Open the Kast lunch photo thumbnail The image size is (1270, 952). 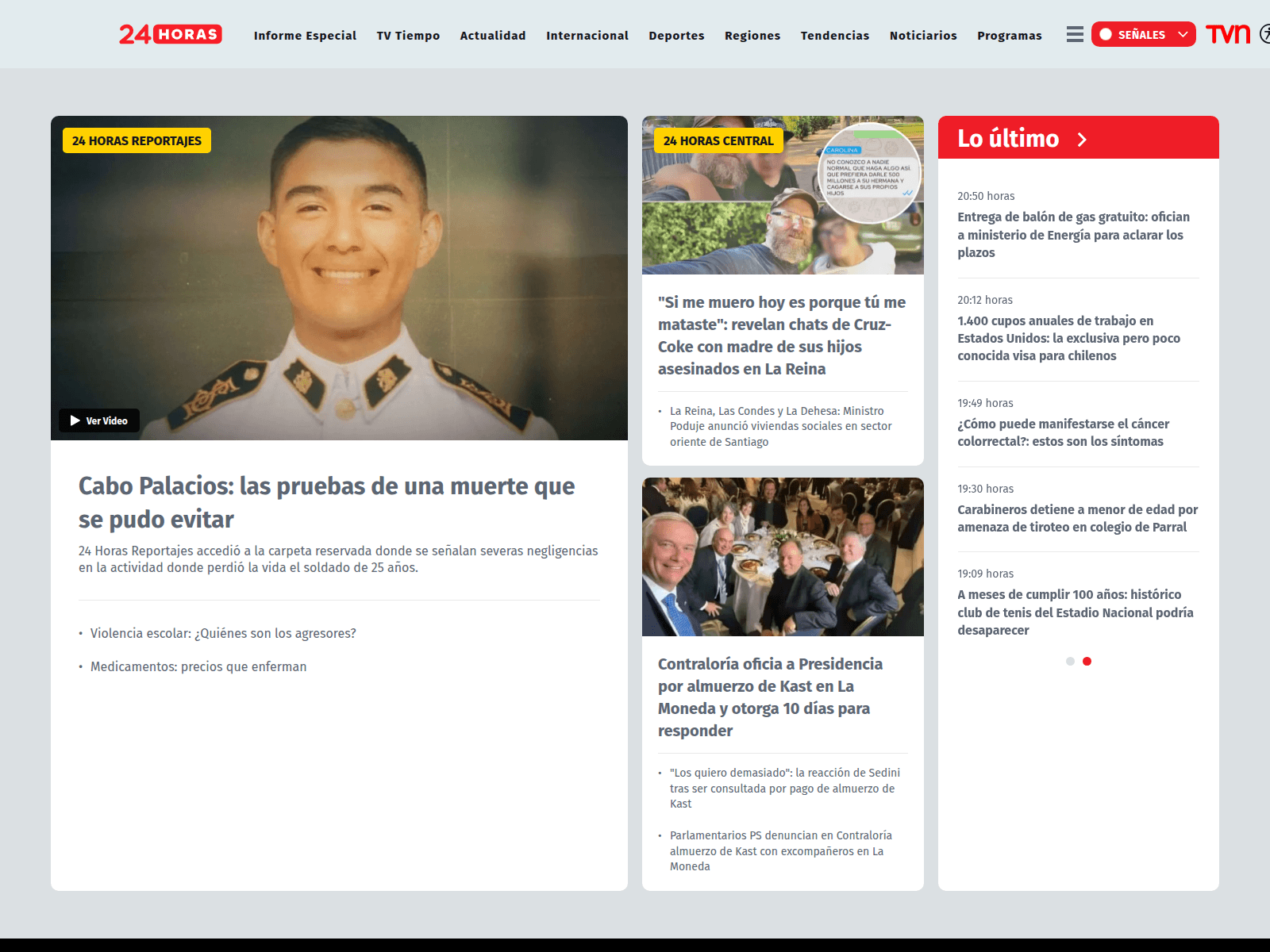[783, 557]
